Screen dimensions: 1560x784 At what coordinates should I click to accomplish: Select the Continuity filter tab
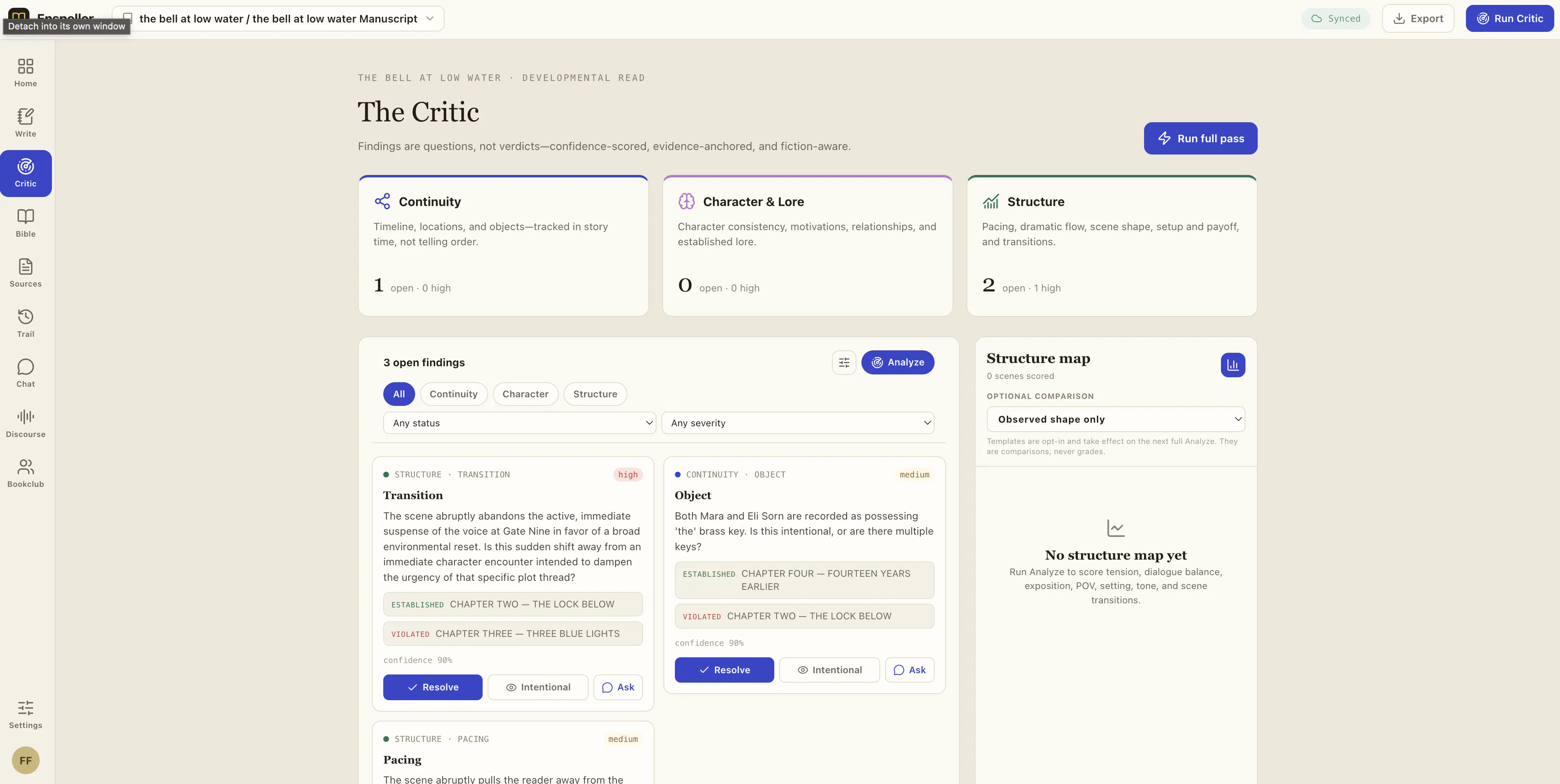coord(454,394)
